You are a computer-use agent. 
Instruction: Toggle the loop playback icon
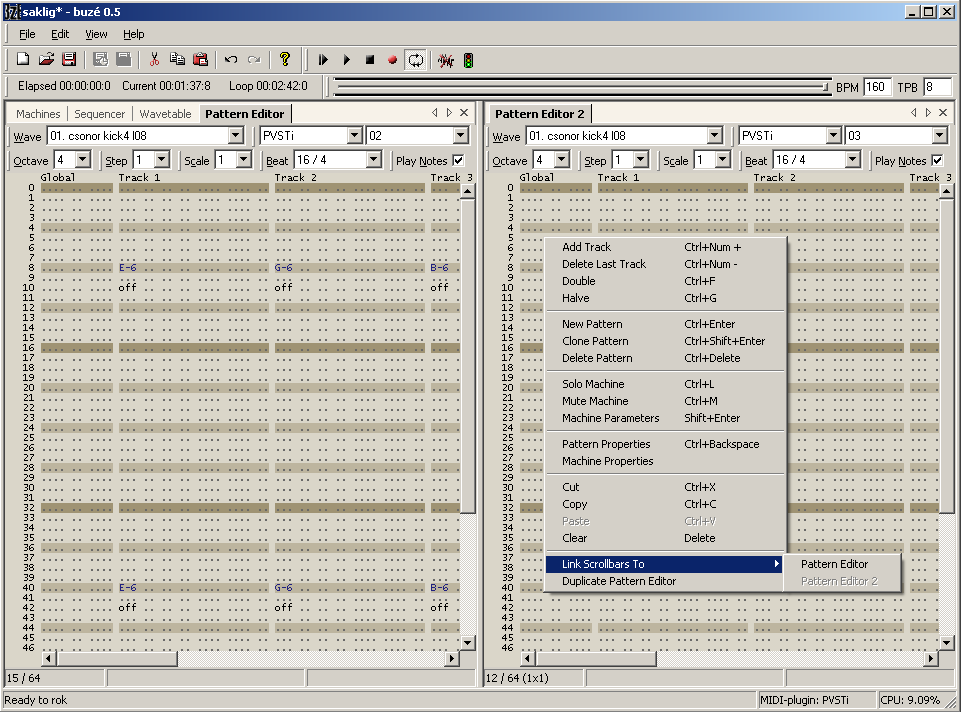coord(415,60)
